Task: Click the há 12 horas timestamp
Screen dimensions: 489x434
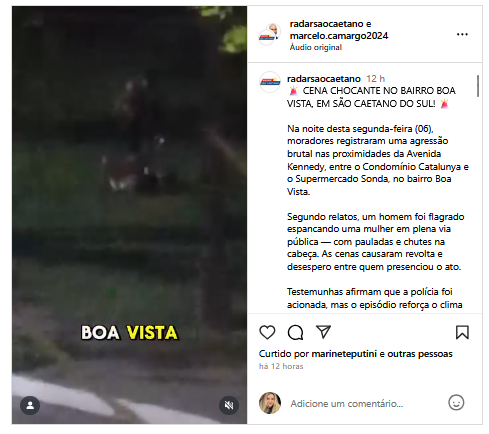Action: 281,366
